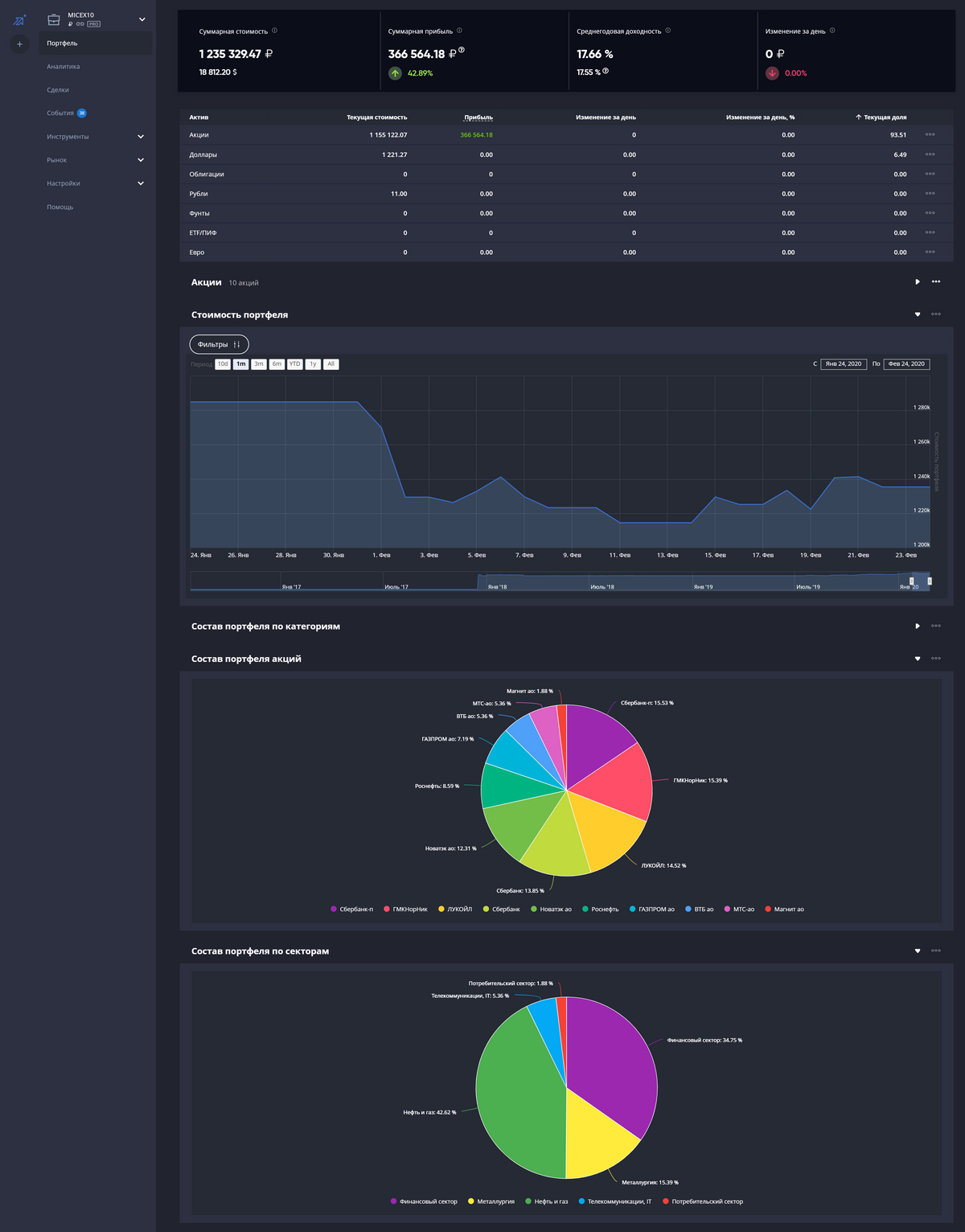
Task: Expand the Инструменты sidebar submenu
Action: coord(141,137)
